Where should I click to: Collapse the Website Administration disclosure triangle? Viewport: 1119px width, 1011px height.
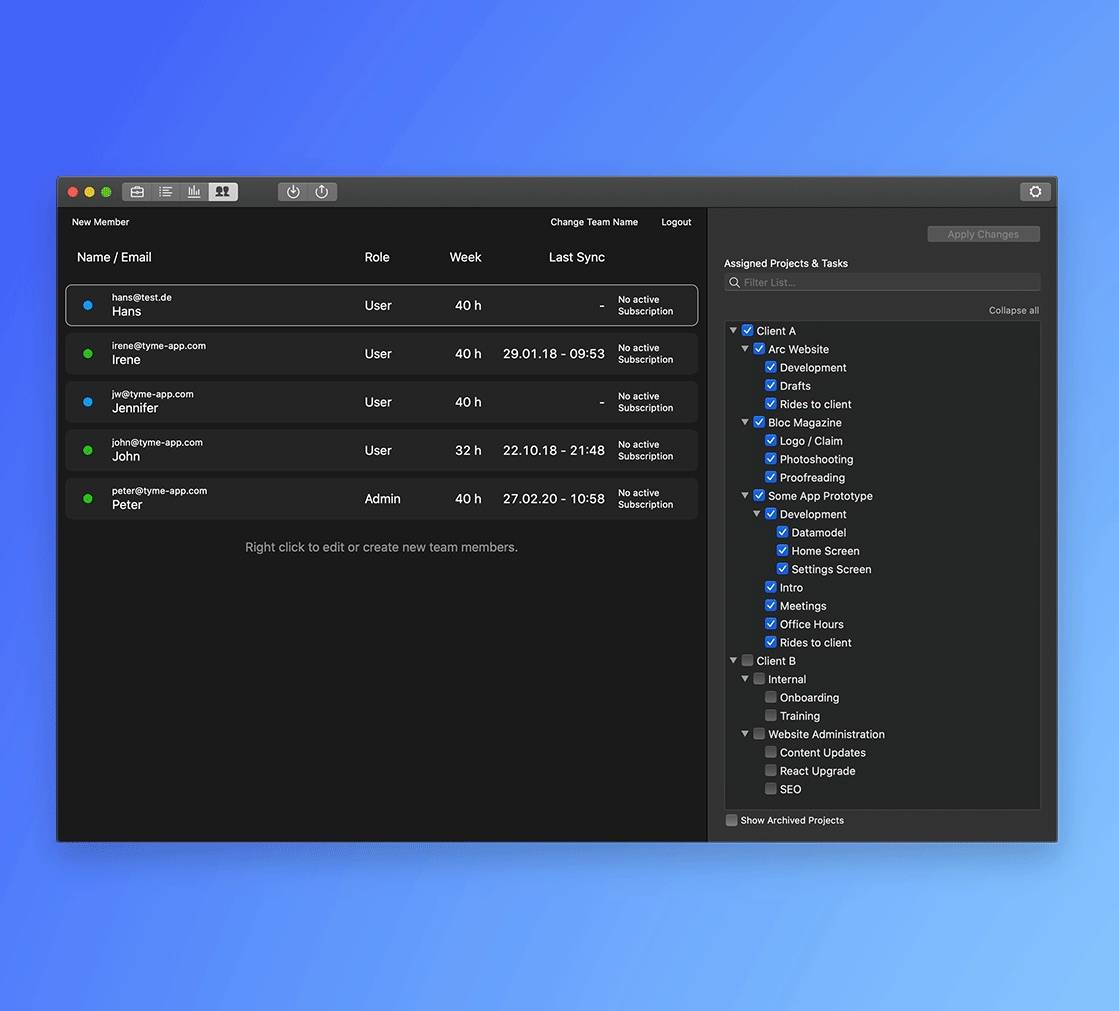tap(745, 734)
